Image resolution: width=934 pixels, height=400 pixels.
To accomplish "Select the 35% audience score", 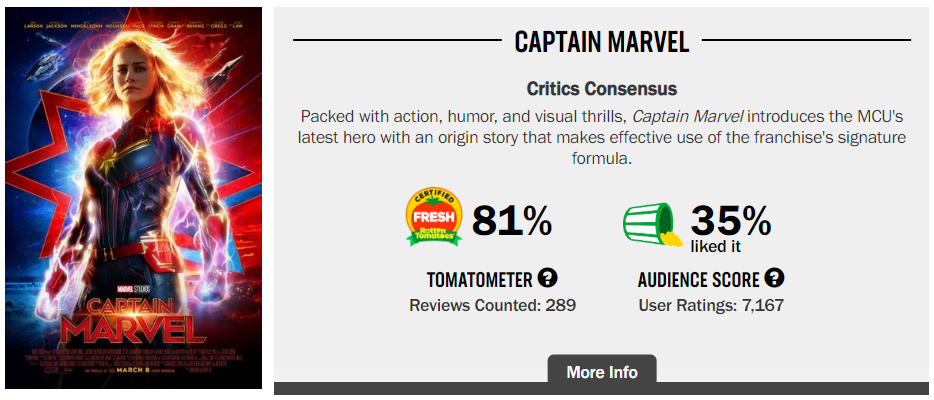I will pyautogui.click(x=730, y=221).
